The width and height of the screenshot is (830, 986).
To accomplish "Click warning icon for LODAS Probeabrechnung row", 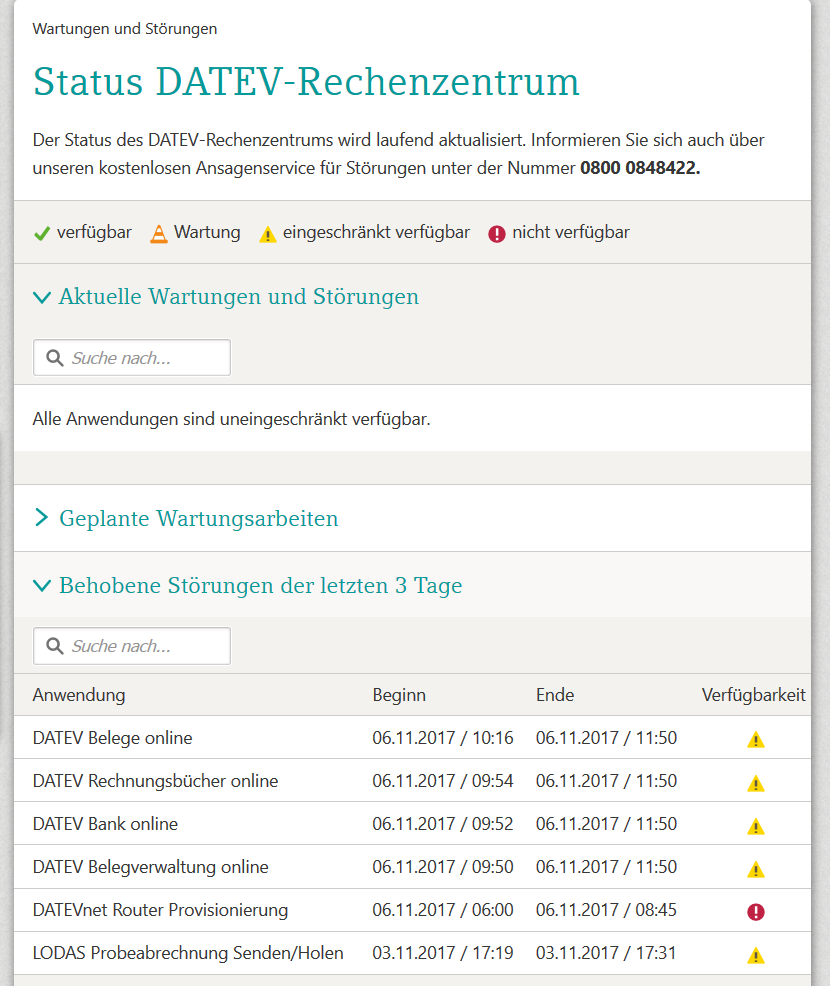I will click(756, 955).
